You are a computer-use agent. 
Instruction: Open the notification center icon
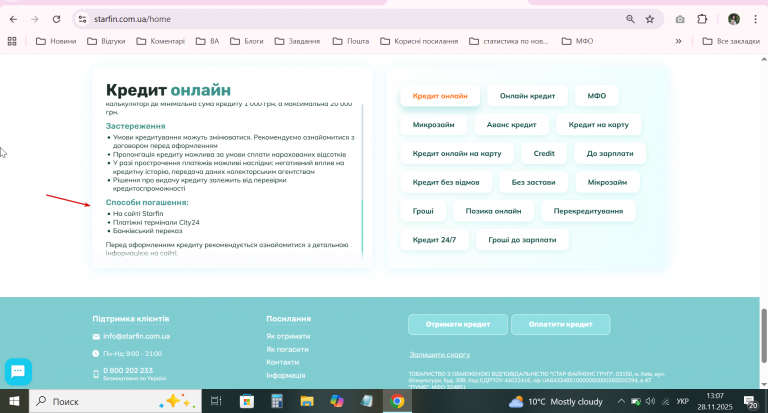point(751,402)
